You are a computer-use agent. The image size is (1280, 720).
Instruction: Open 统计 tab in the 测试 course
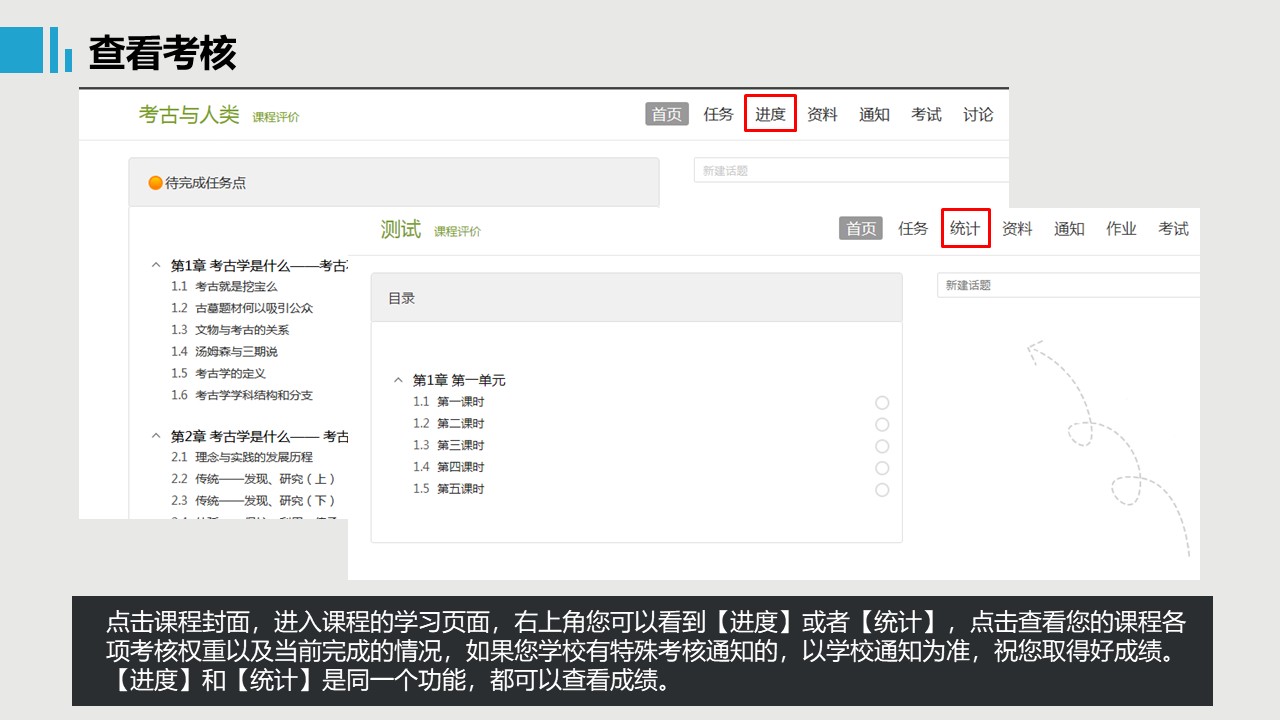click(x=965, y=229)
